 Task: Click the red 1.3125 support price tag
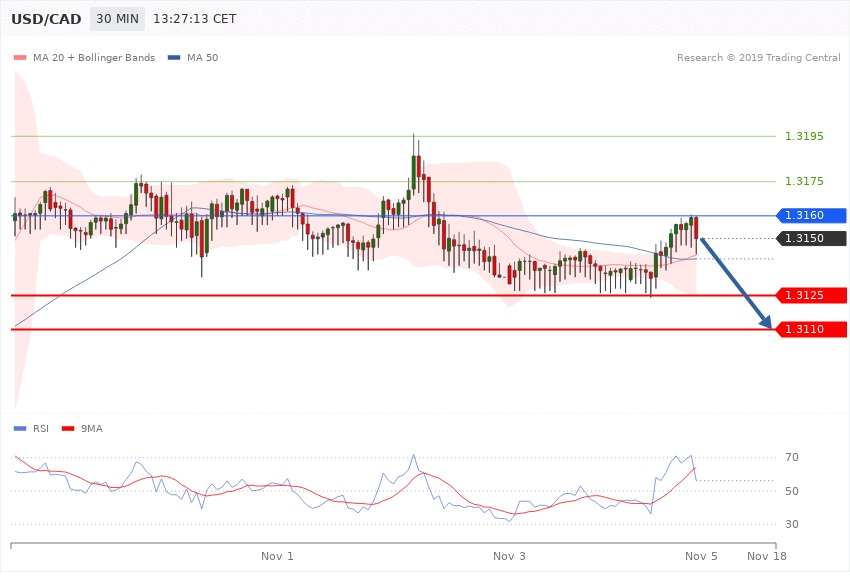811,295
